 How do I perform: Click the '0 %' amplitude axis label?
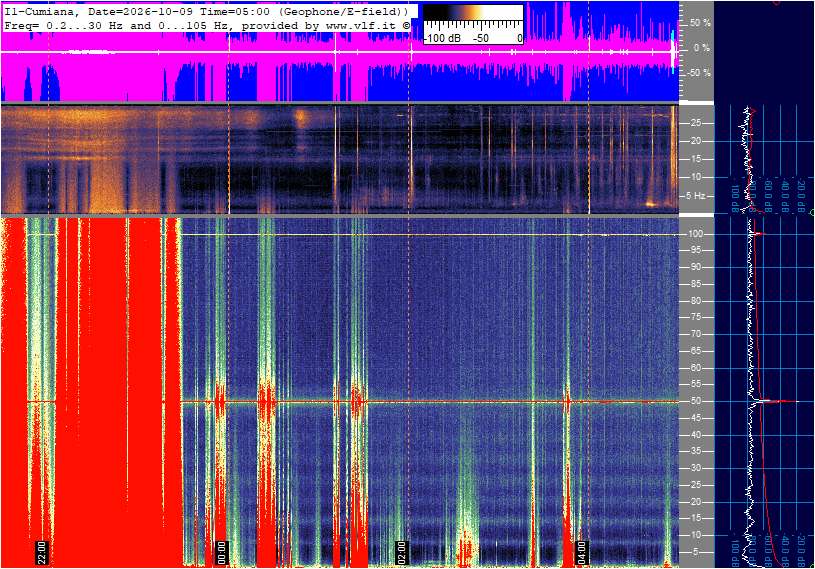click(x=702, y=48)
